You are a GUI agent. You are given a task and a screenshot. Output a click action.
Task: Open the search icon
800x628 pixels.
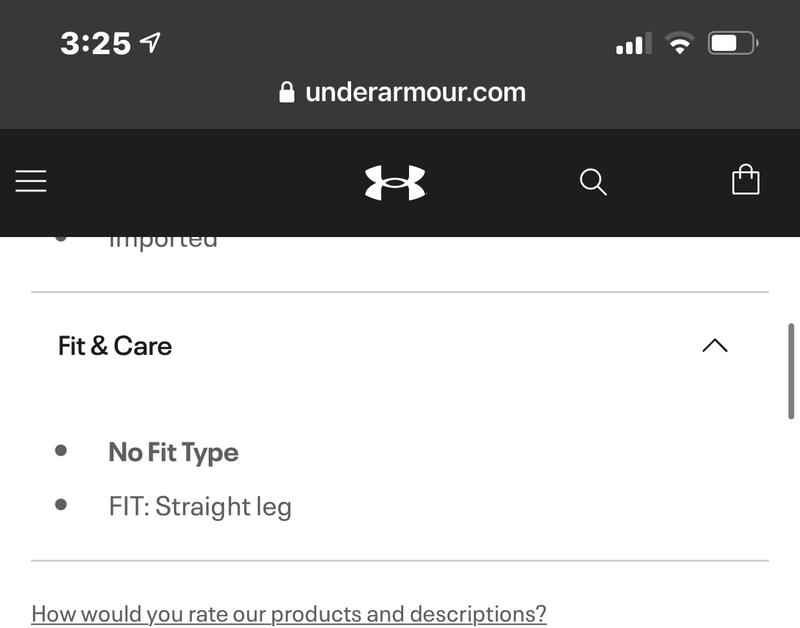[x=592, y=181]
